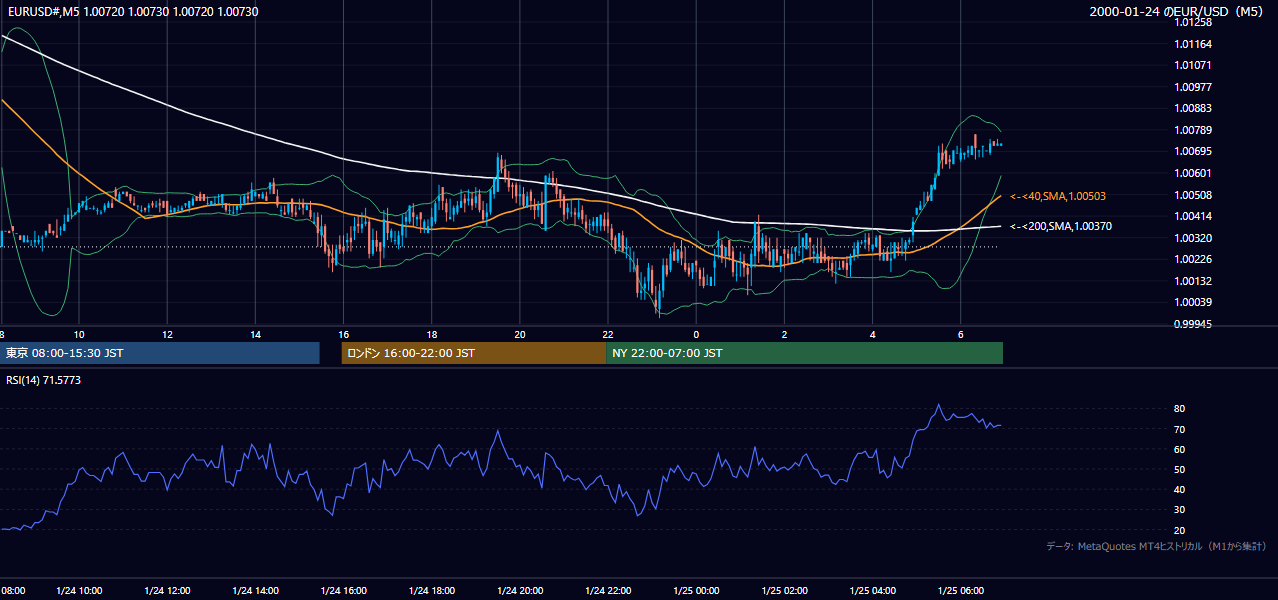
Task: Click price level 1.00695 on axis
Action: point(1193,151)
